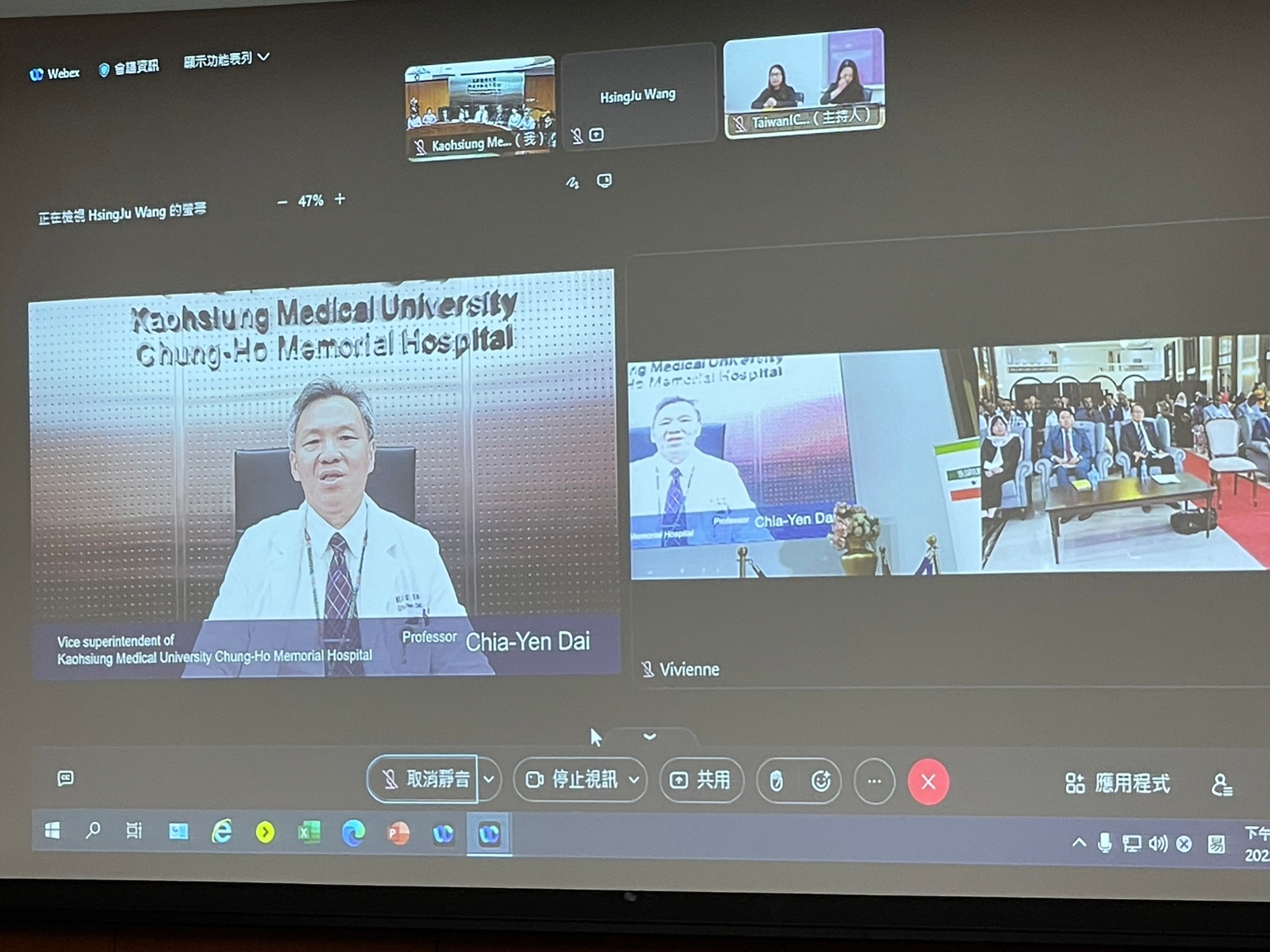The image size is (1270, 952).
Task: Click the 47% zoom level value
Action: click(311, 201)
